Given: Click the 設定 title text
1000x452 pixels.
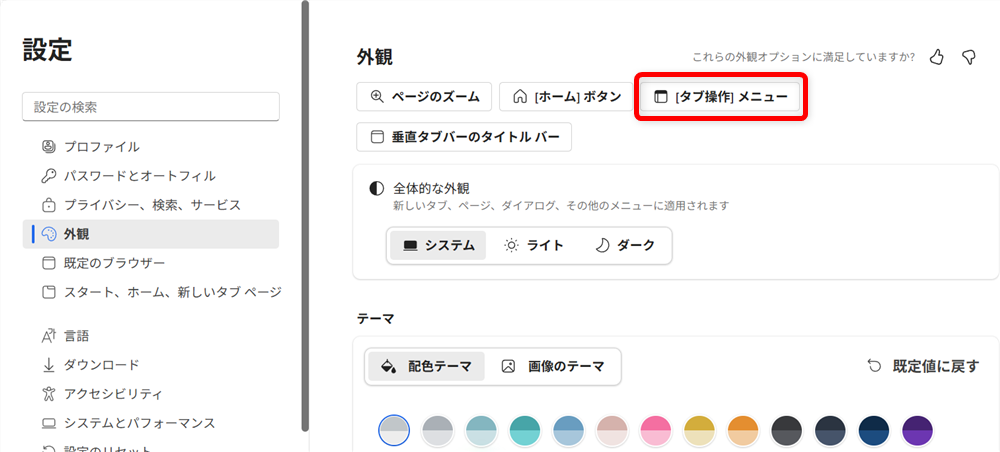Looking at the screenshot, I should click(47, 50).
